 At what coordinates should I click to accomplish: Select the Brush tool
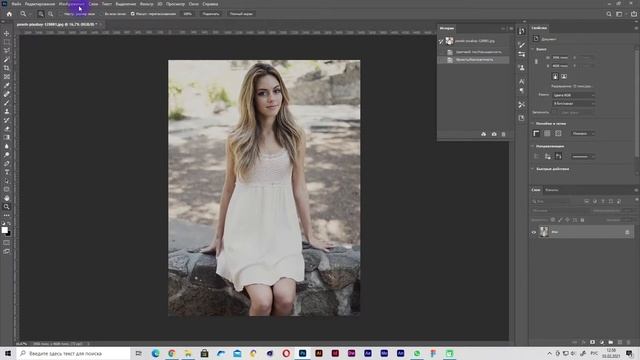pos(7,103)
